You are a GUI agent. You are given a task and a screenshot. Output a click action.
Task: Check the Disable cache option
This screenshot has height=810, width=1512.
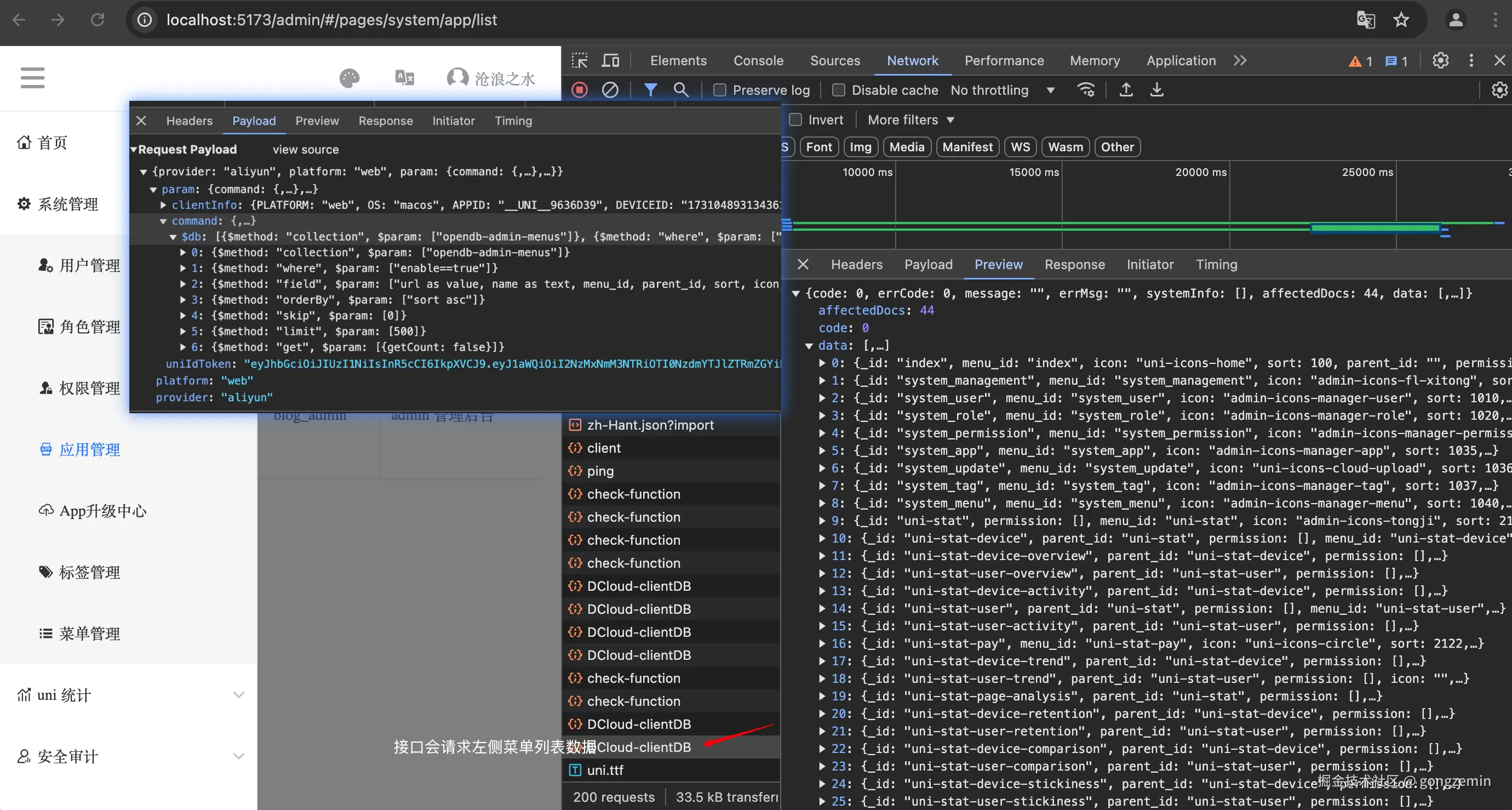(x=839, y=90)
